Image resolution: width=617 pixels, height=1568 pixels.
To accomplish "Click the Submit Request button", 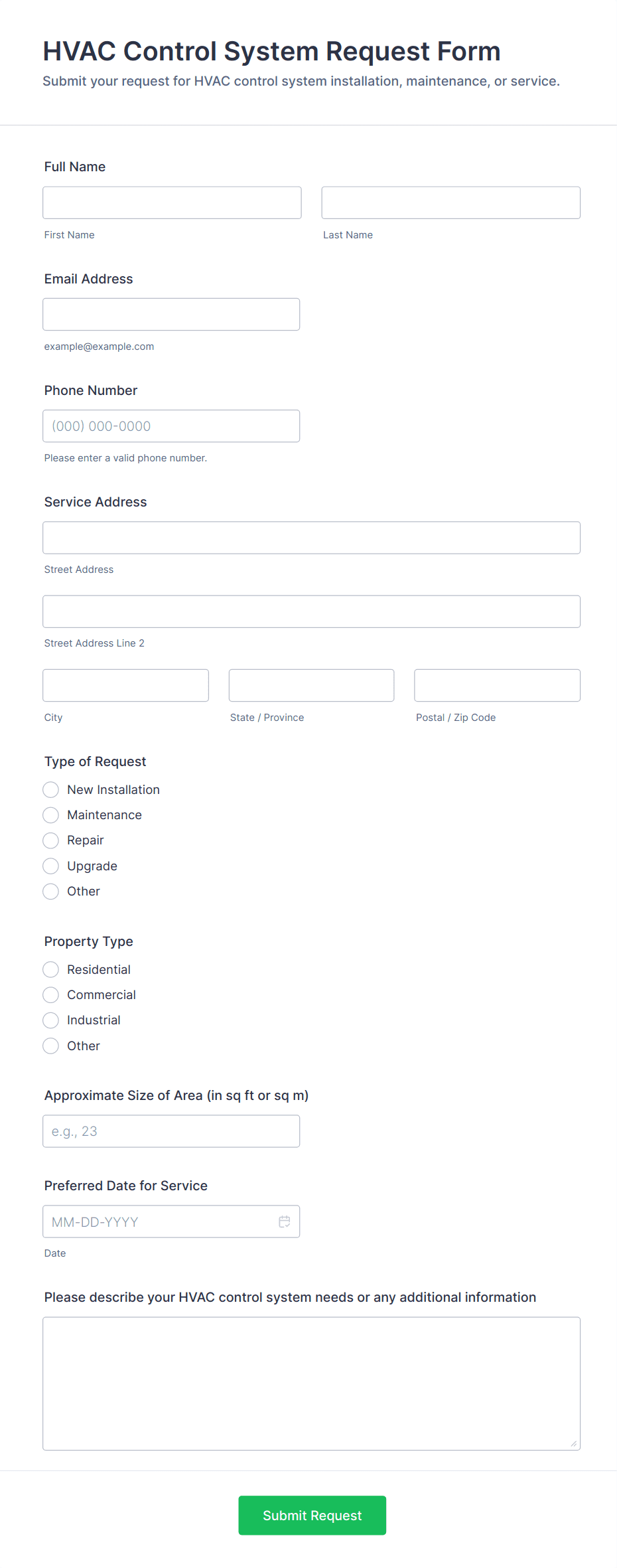I will [x=312, y=1516].
